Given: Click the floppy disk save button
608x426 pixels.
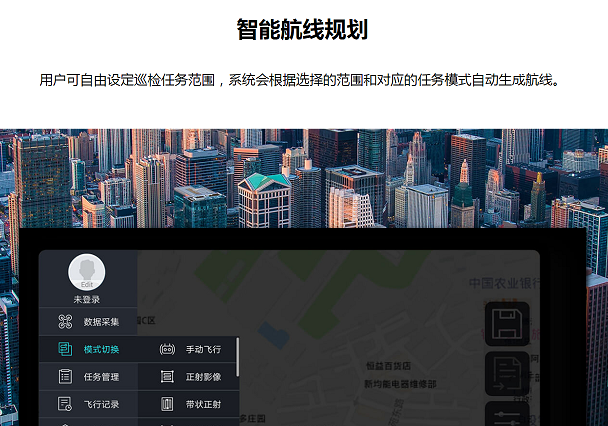Looking at the screenshot, I should coord(507,324).
